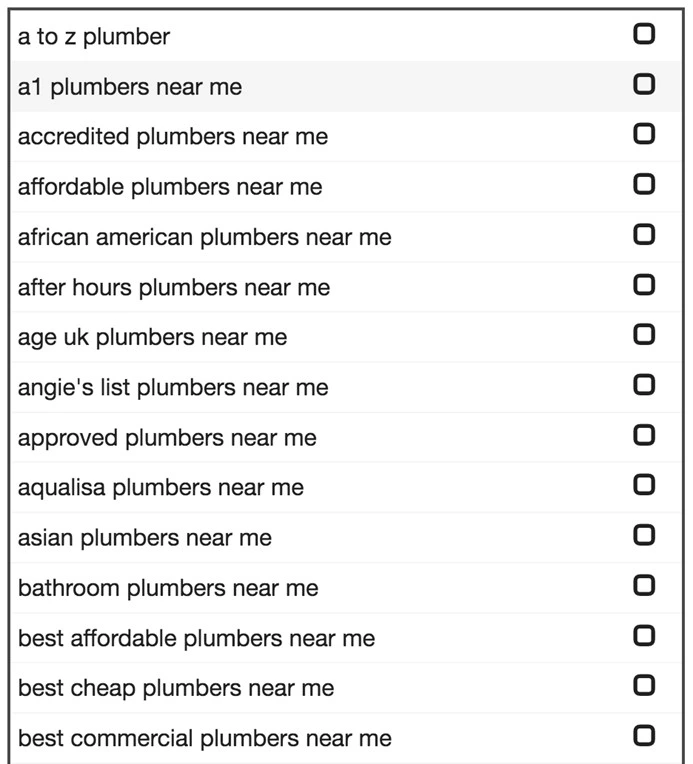
Task: Click the 'aqualisa plumbers near me' keyword text
Action: coord(160,488)
